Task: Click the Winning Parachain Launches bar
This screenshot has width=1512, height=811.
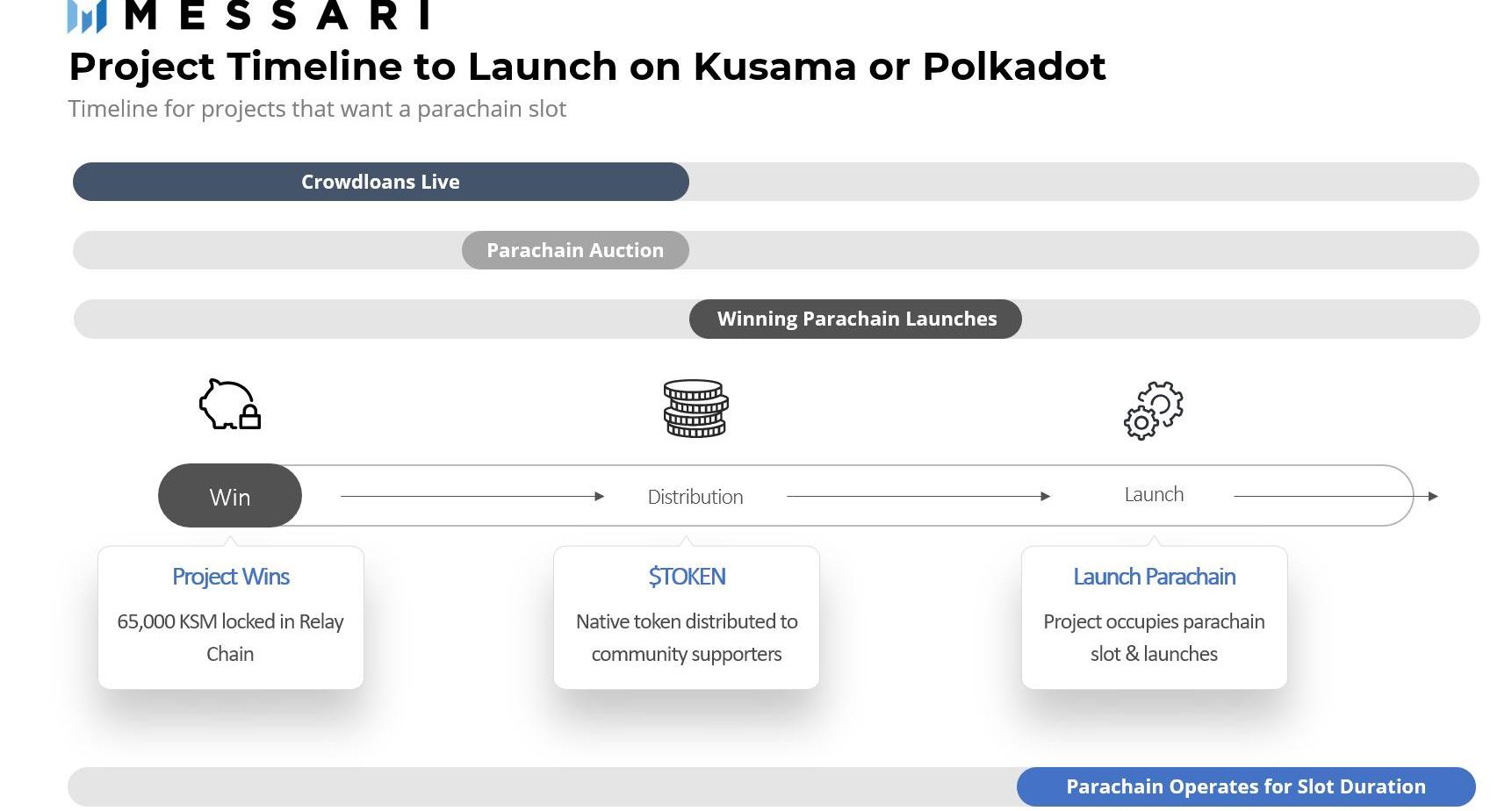Action: coord(856,319)
